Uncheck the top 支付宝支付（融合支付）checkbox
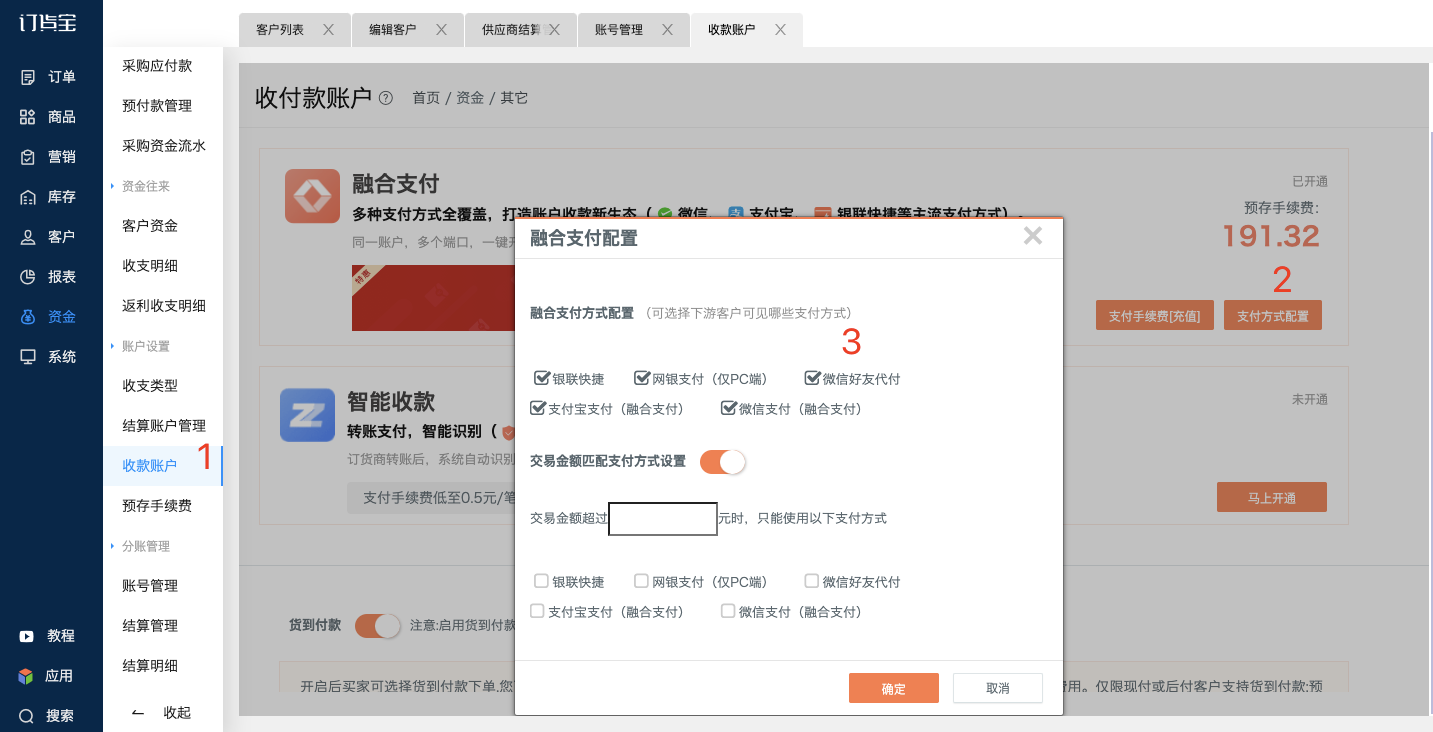This screenshot has height=732, width=1433. (537, 408)
